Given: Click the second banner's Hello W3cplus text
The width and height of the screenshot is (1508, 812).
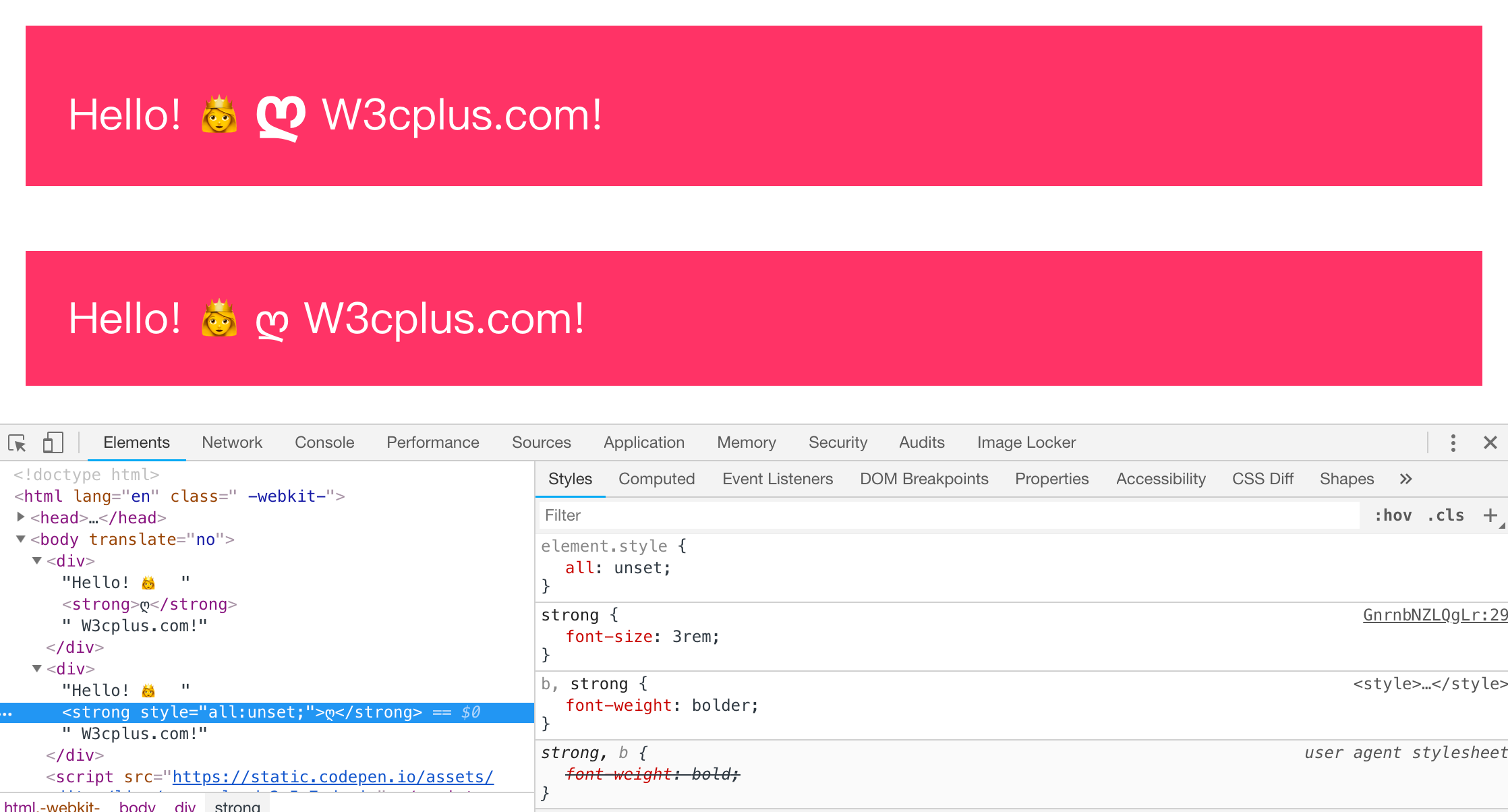Looking at the screenshot, I should 326,319.
